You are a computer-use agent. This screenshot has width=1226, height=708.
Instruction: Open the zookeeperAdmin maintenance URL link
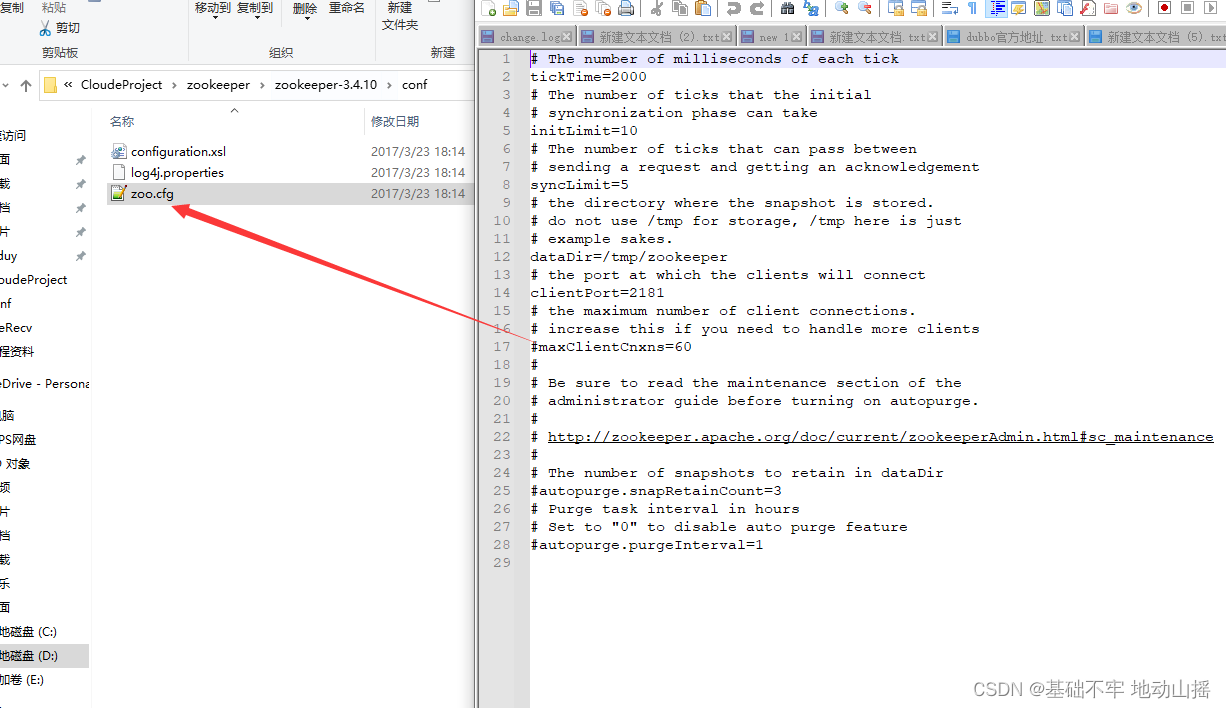tap(880, 437)
